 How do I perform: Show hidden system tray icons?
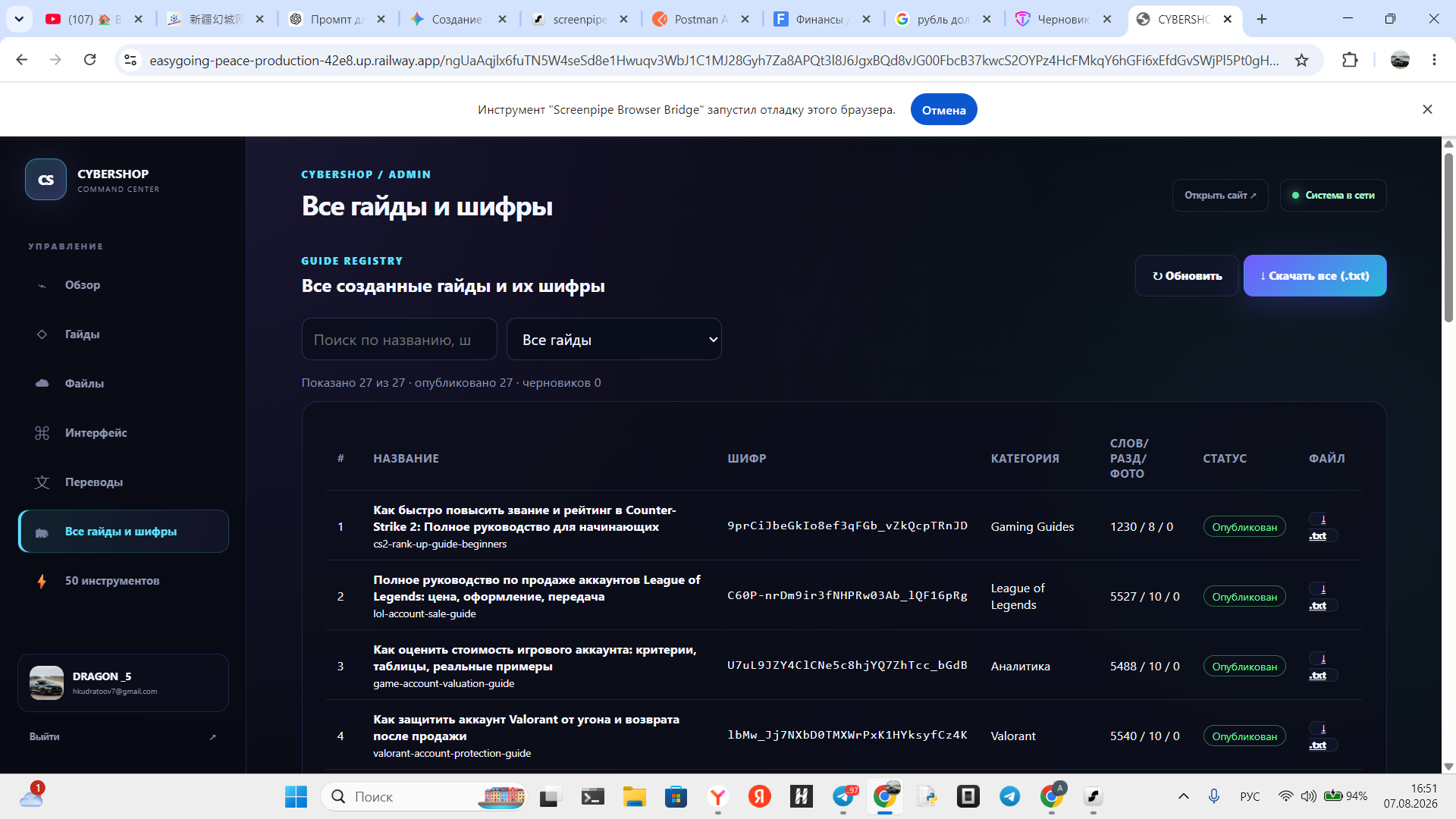[1183, 796]
